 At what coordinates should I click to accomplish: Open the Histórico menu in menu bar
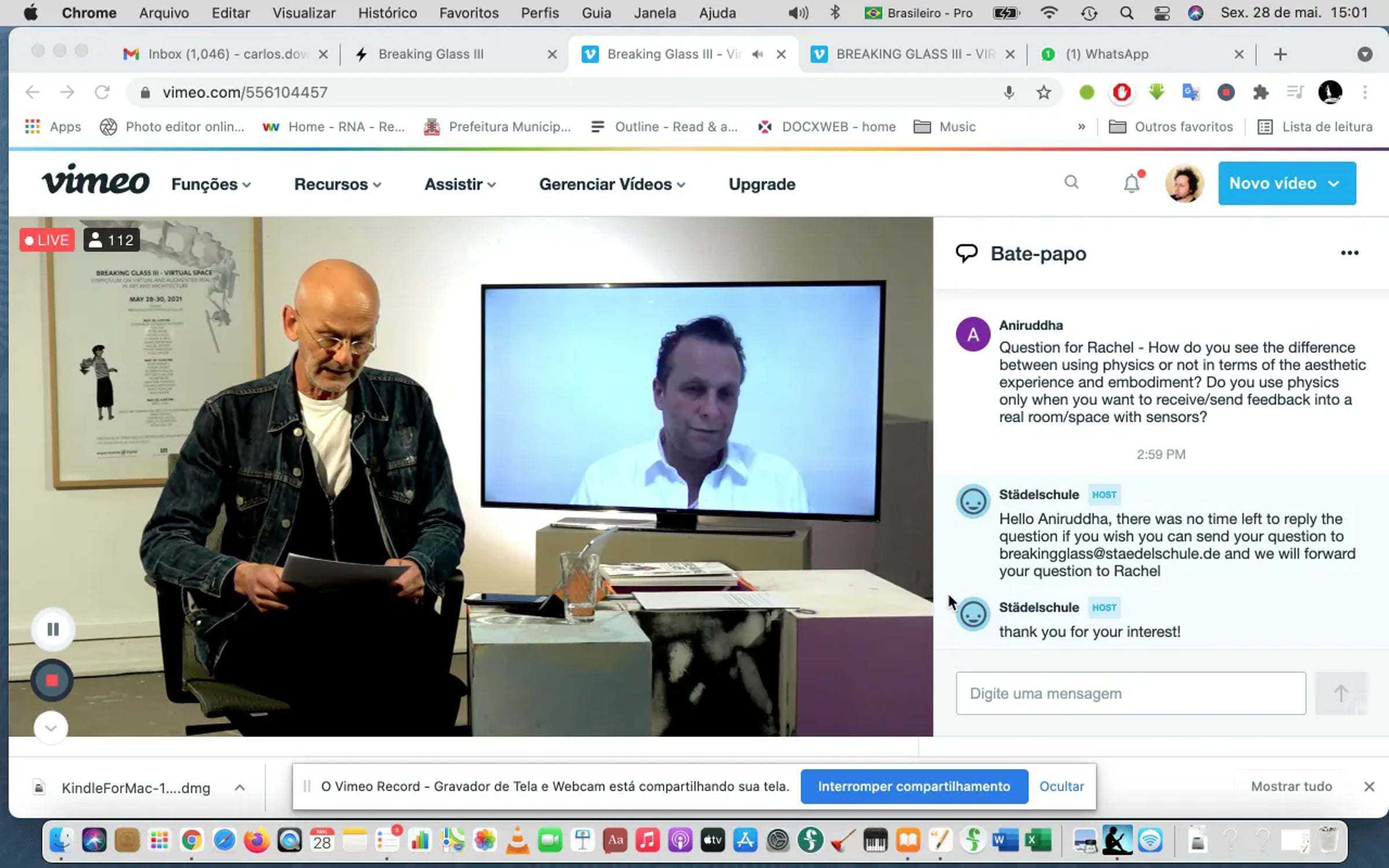(387, 13)
